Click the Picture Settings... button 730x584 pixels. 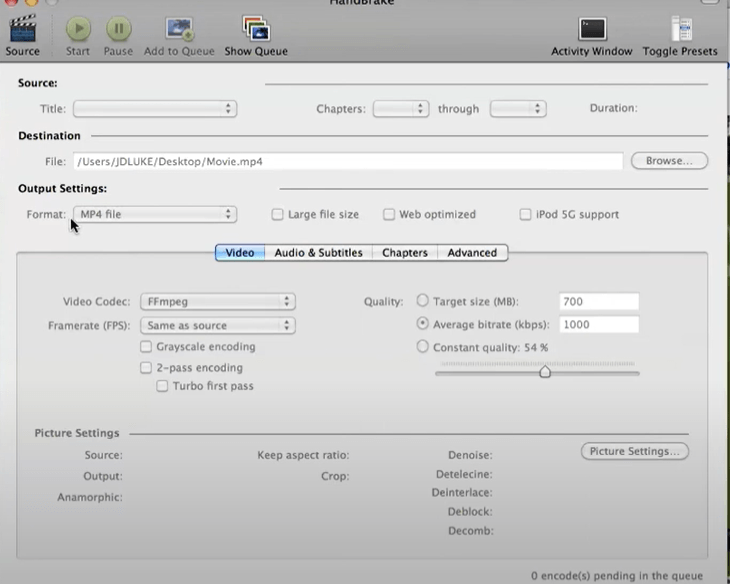click(x=635, y=451)
